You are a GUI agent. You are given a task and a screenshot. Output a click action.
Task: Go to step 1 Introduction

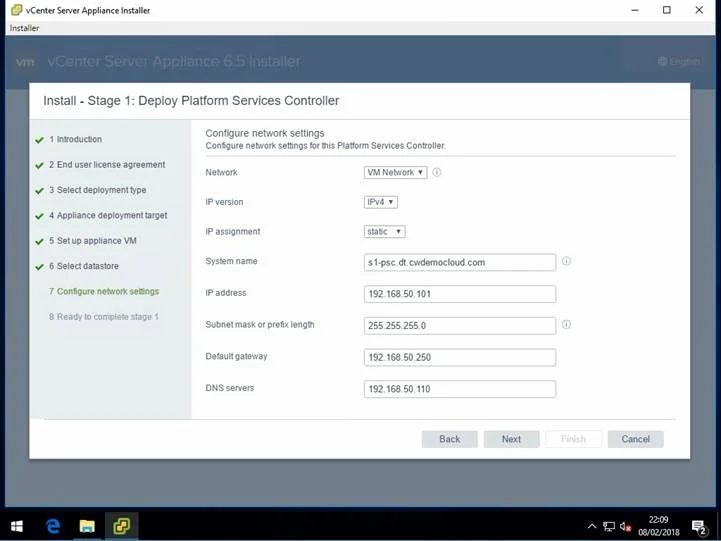(75, 139)
